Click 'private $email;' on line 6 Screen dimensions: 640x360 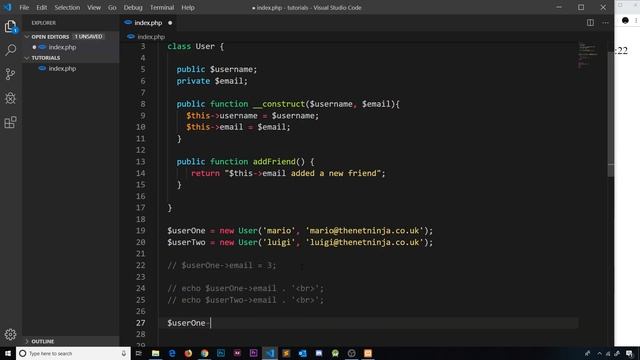212,81
